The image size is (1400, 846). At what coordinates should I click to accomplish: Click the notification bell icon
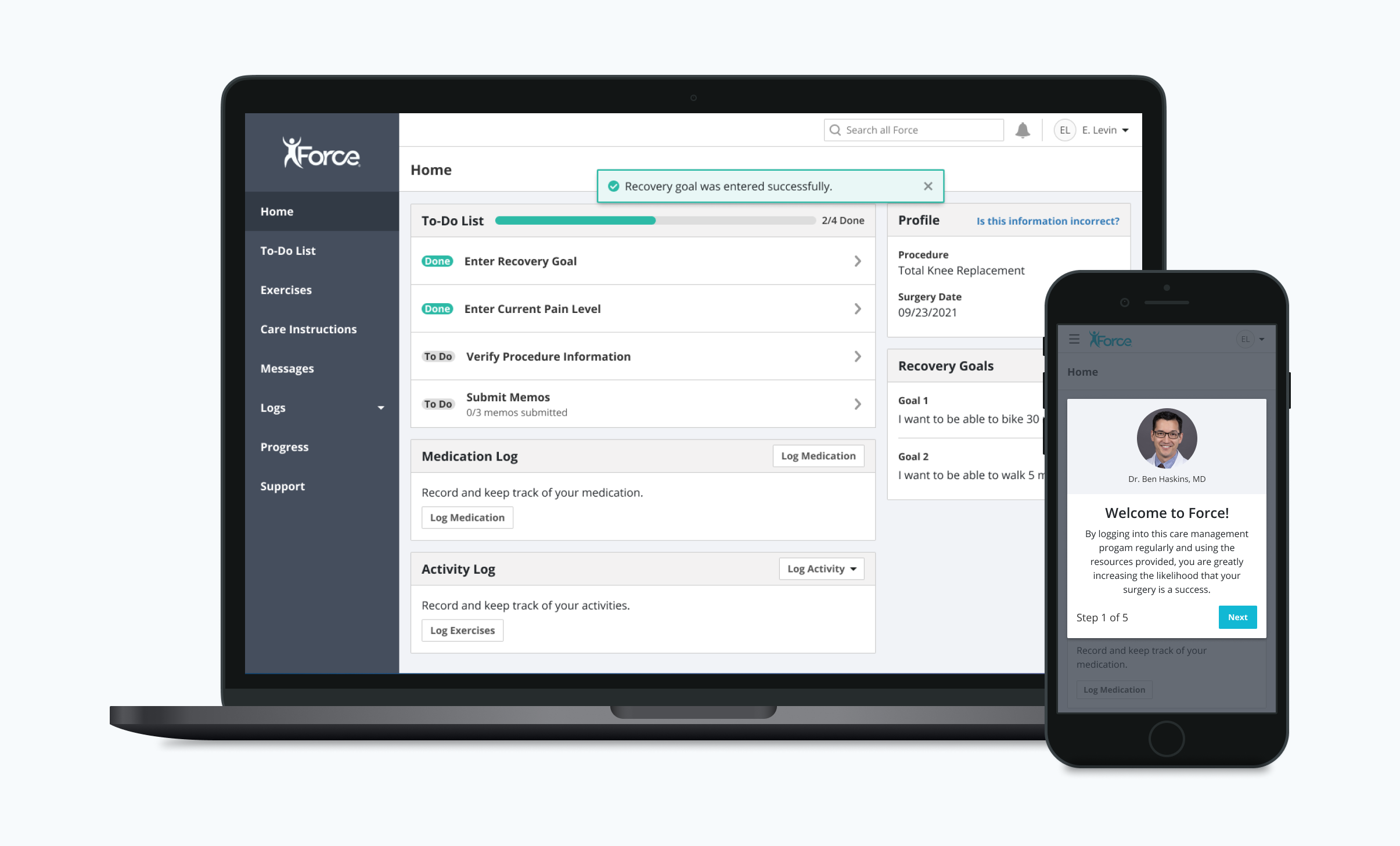coord(1023,130)
